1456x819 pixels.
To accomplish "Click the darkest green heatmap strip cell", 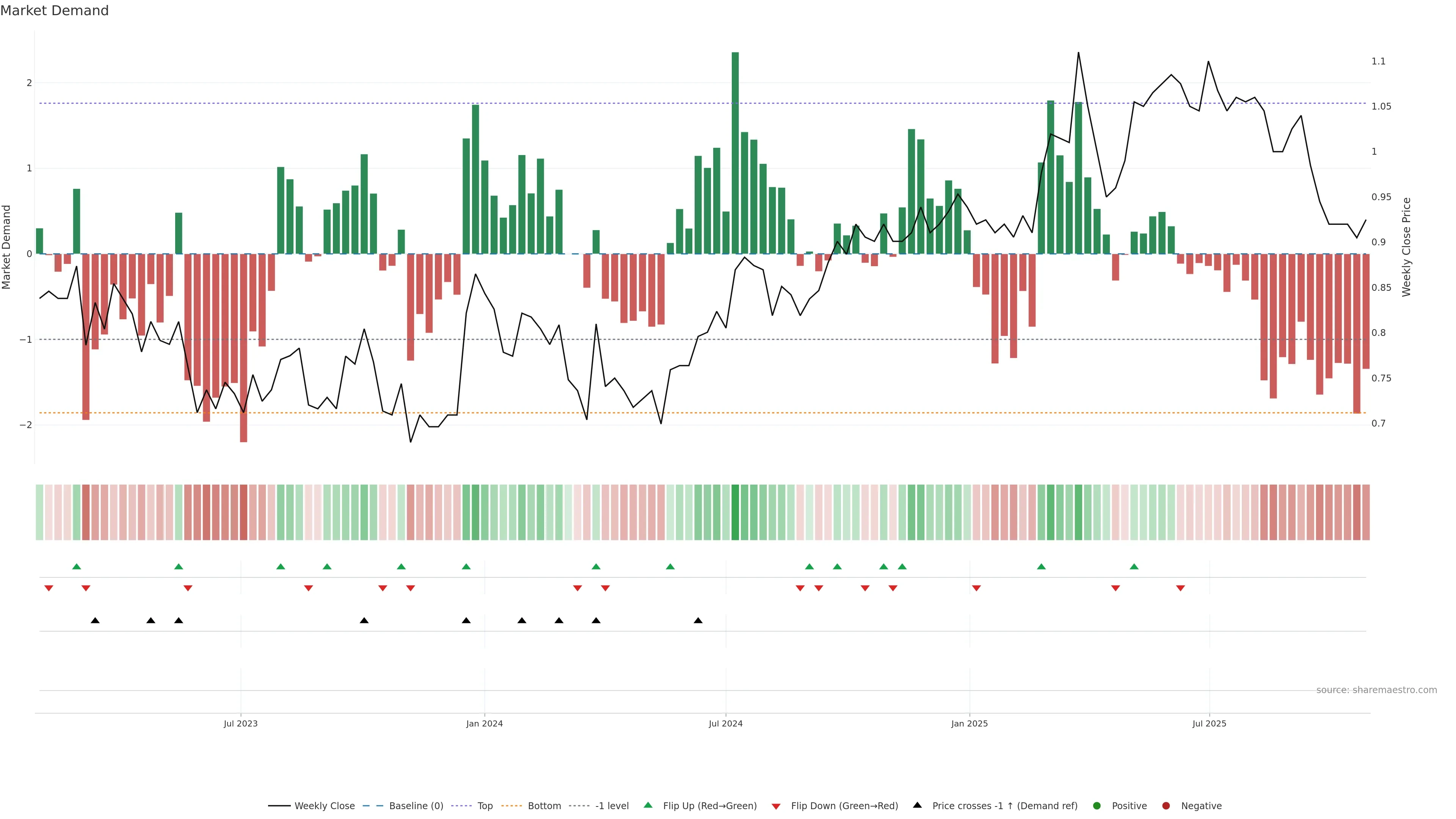I will 735,512.
